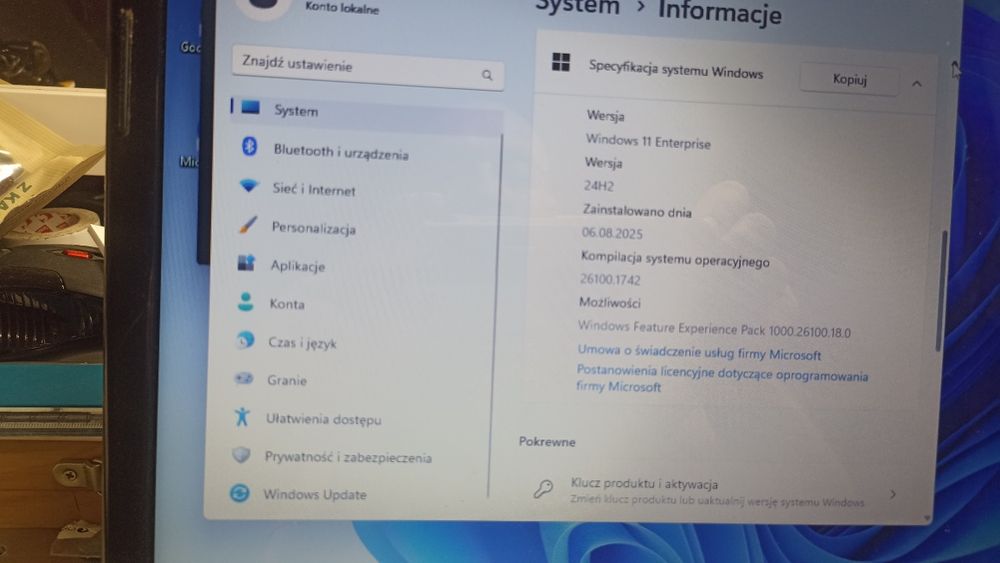Click the scroll-down arrow at the bottom of the scrollbar

[927, 518]
